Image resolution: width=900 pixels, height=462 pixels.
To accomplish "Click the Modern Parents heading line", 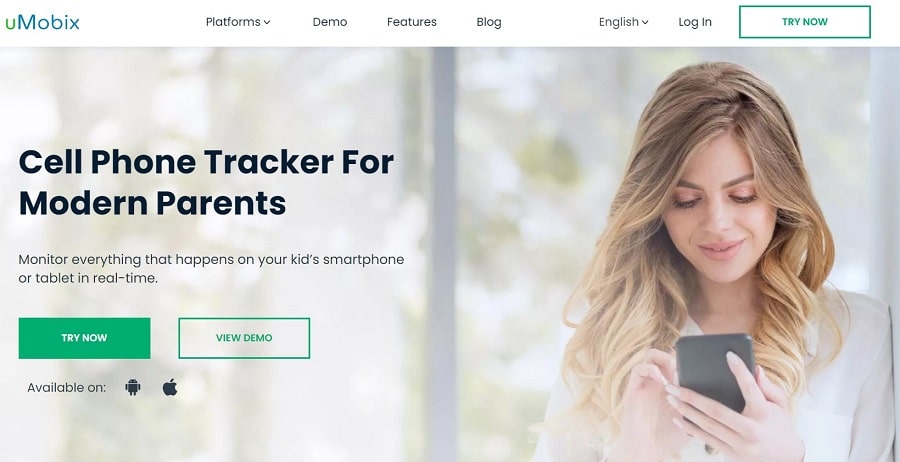I will coord(152,203).
